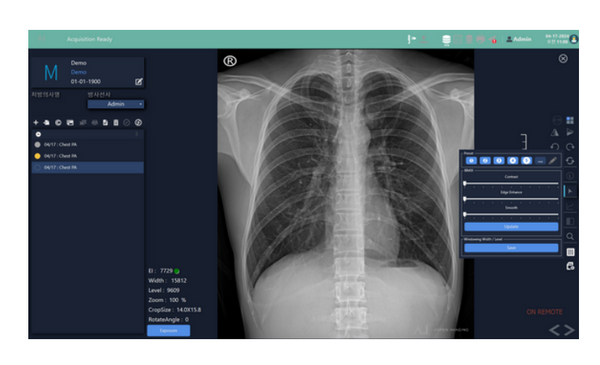This screenshot has height=365, width=600.
Task: Select preset button number 1
Action: click(x=471, y=161)
